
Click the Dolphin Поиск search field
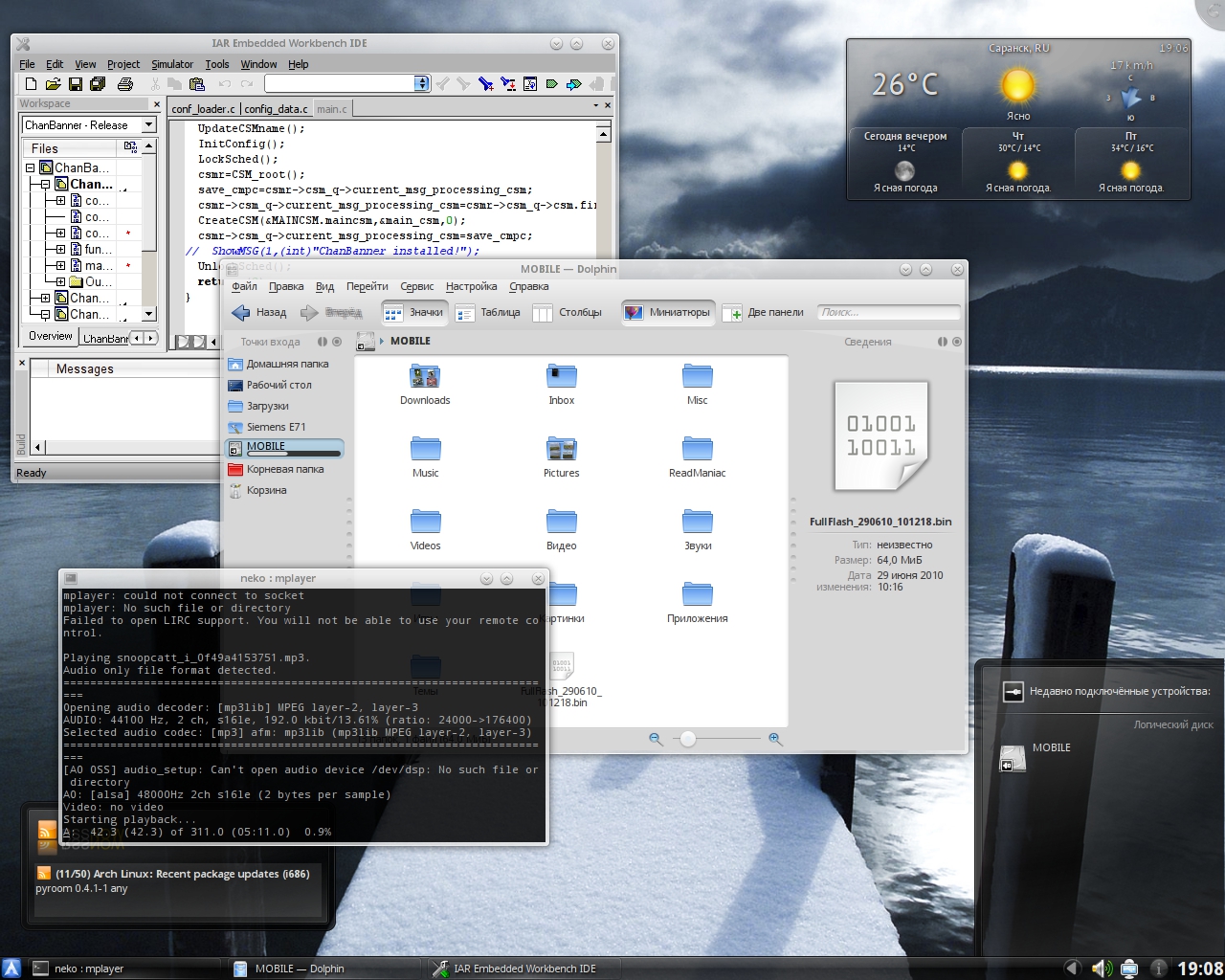(888, 312)
